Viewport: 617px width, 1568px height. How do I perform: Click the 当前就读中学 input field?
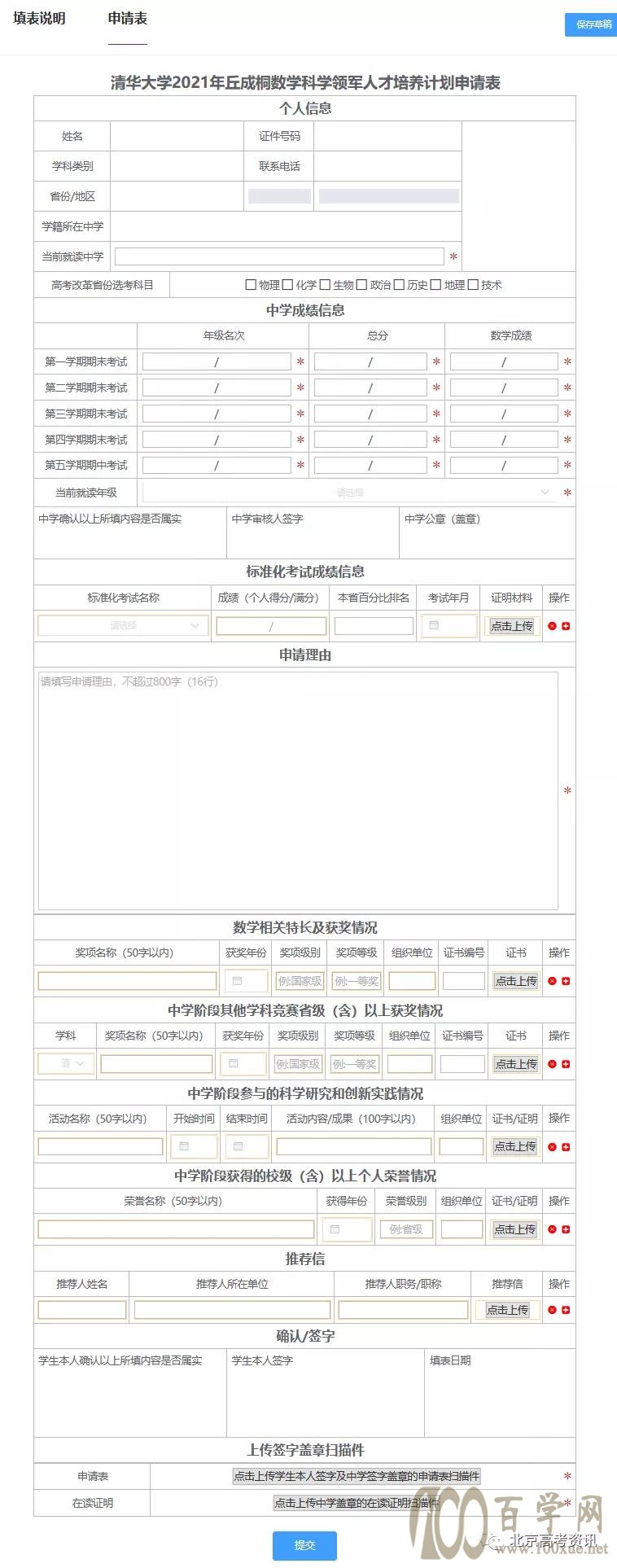click(279, 256)
